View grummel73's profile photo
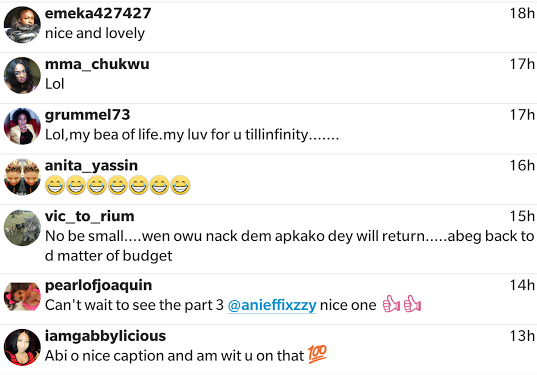This screenshot has width=537, height=375. [22, 126]
